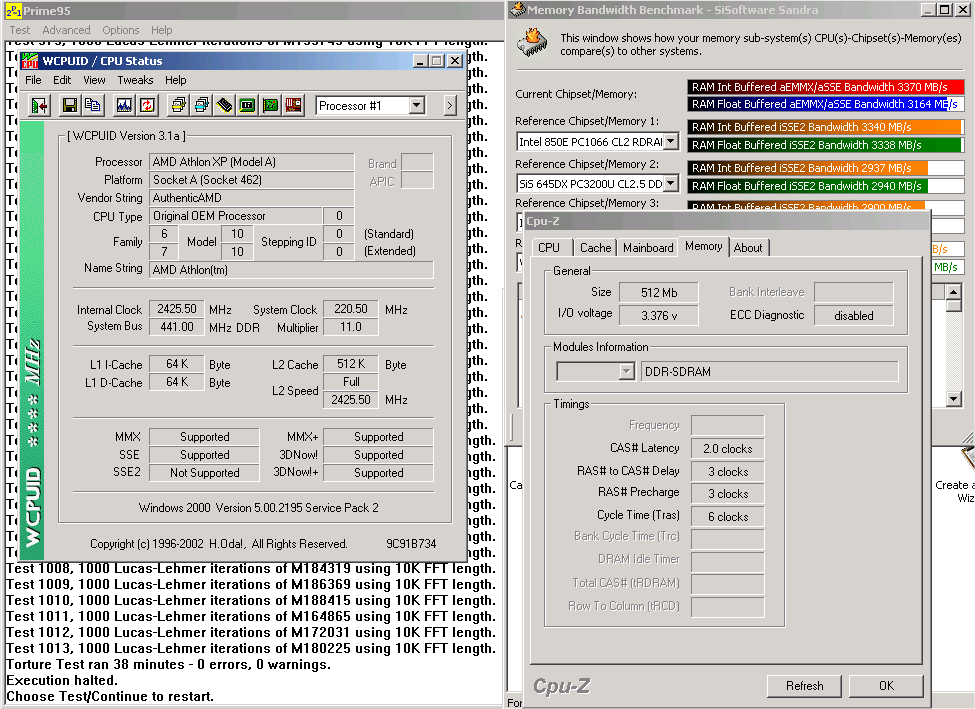The width and height of the screenshot is (975, 709).
Task: Click the red motherboard icon
Action: (x=293, y=105)
